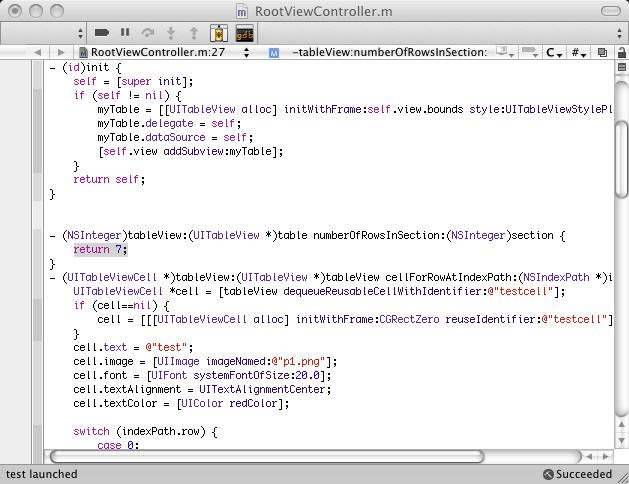The height and width of the screenshot is (484, 629).
Task: Click the horizontal scroll left arrow
Action: (588, 457)
